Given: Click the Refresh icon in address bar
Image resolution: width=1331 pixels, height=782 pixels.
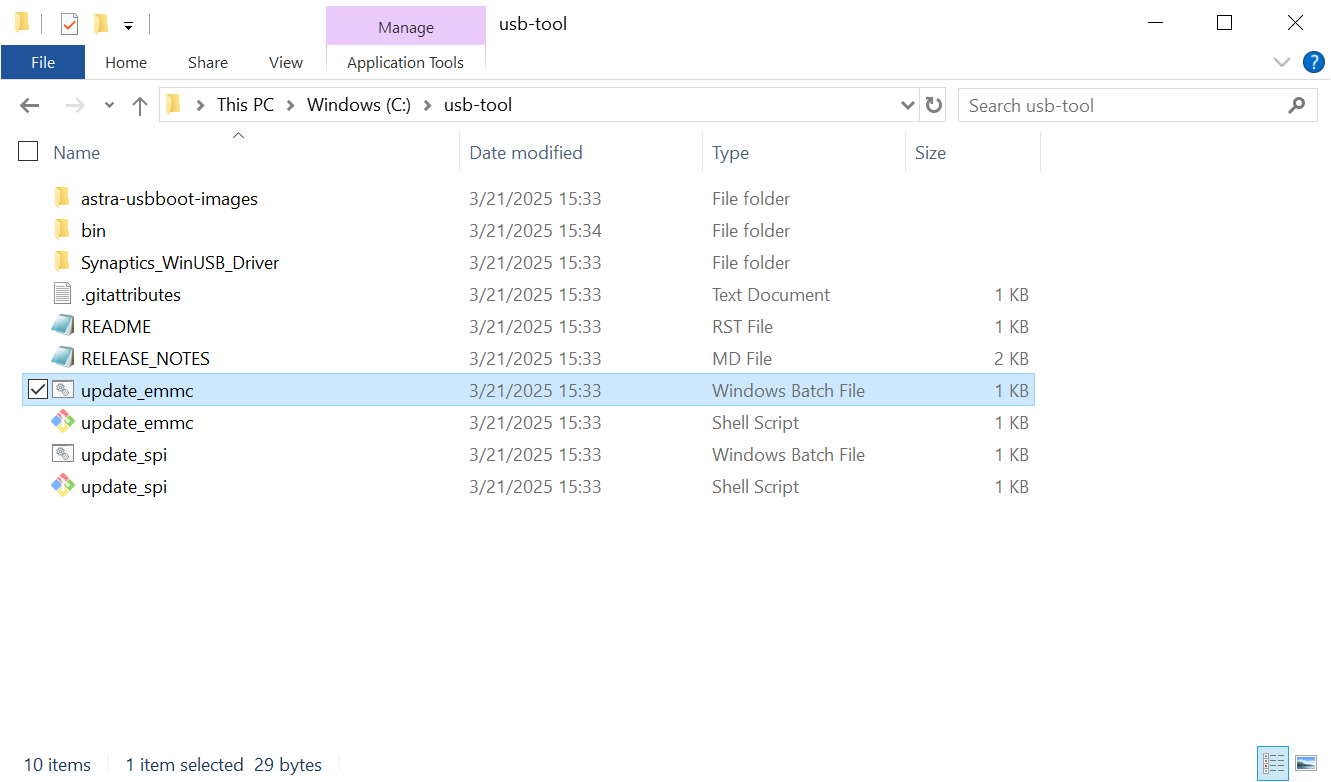Looking at the screenshot, I should tap(933, 104).
